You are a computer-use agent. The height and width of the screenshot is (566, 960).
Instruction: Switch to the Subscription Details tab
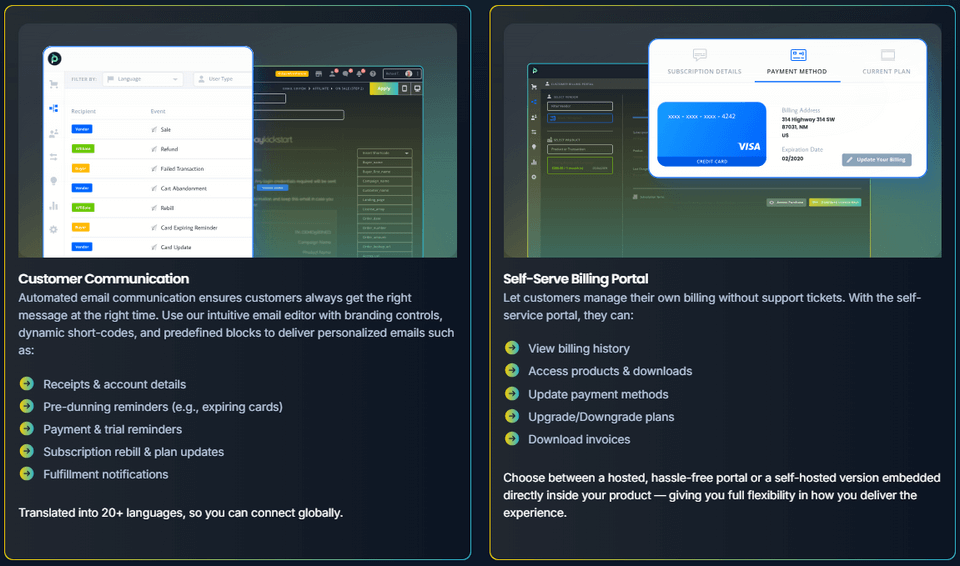[x=704, y=62]
